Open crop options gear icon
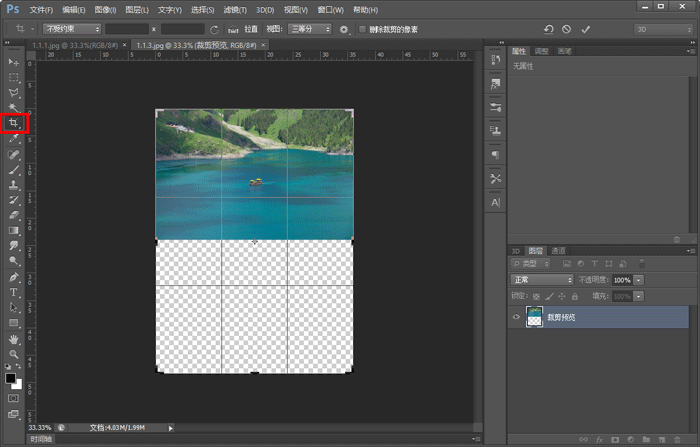The image size is (700, 447). coord(344,29)
